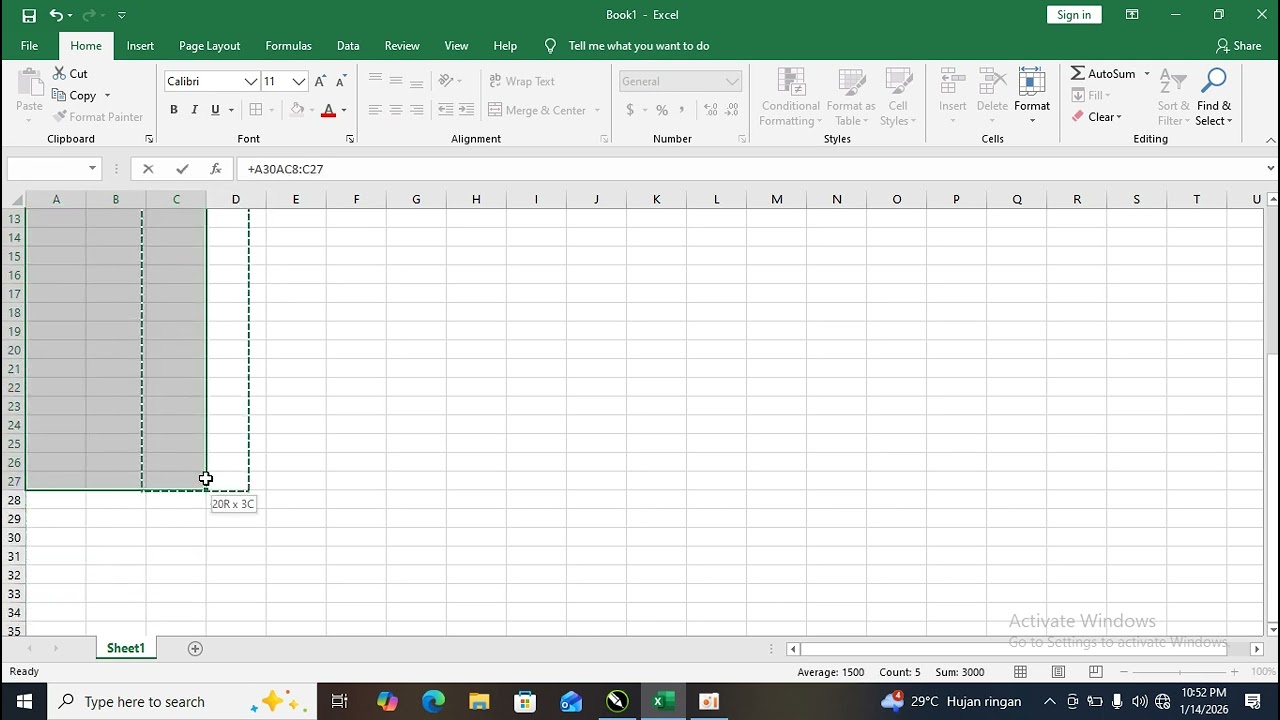Switch to the Data tab
Image resolution: width=1280 pixels, height=720 pixels.
tap(348, 46)
